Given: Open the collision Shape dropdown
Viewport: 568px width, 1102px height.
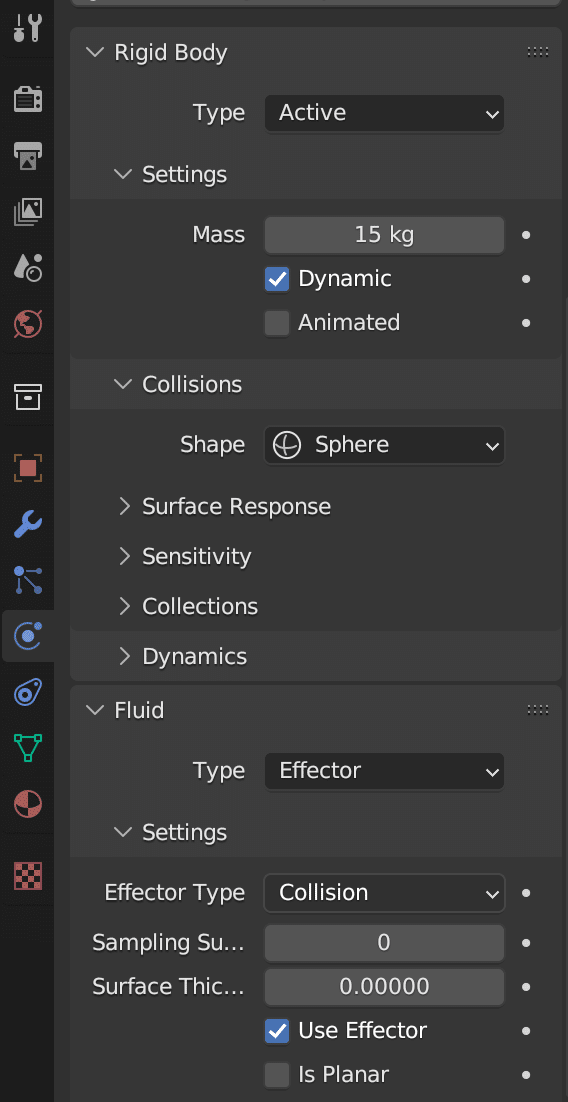Looking at the screenshot, I should pos(385,445).
